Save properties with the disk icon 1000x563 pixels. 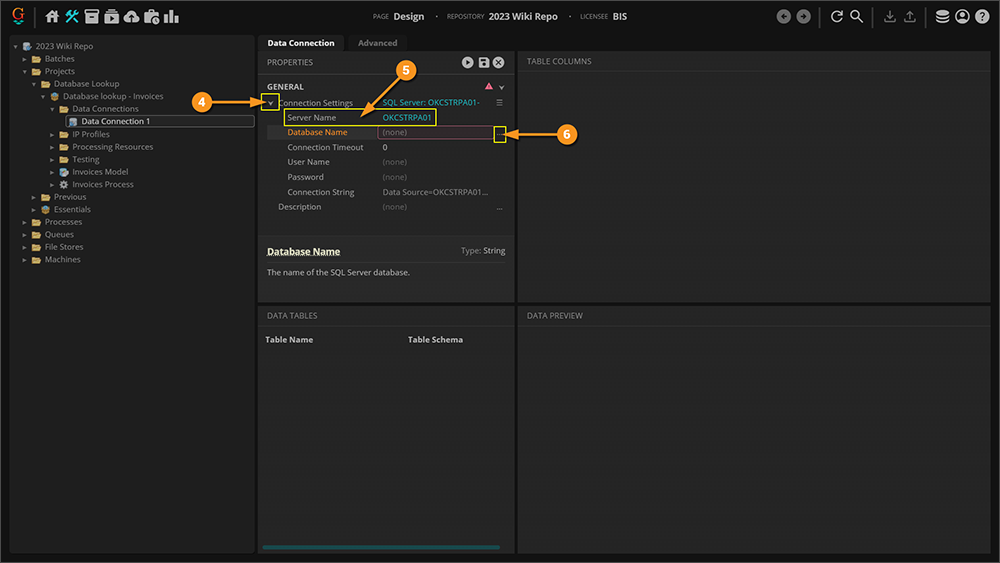tap(484, 62)
